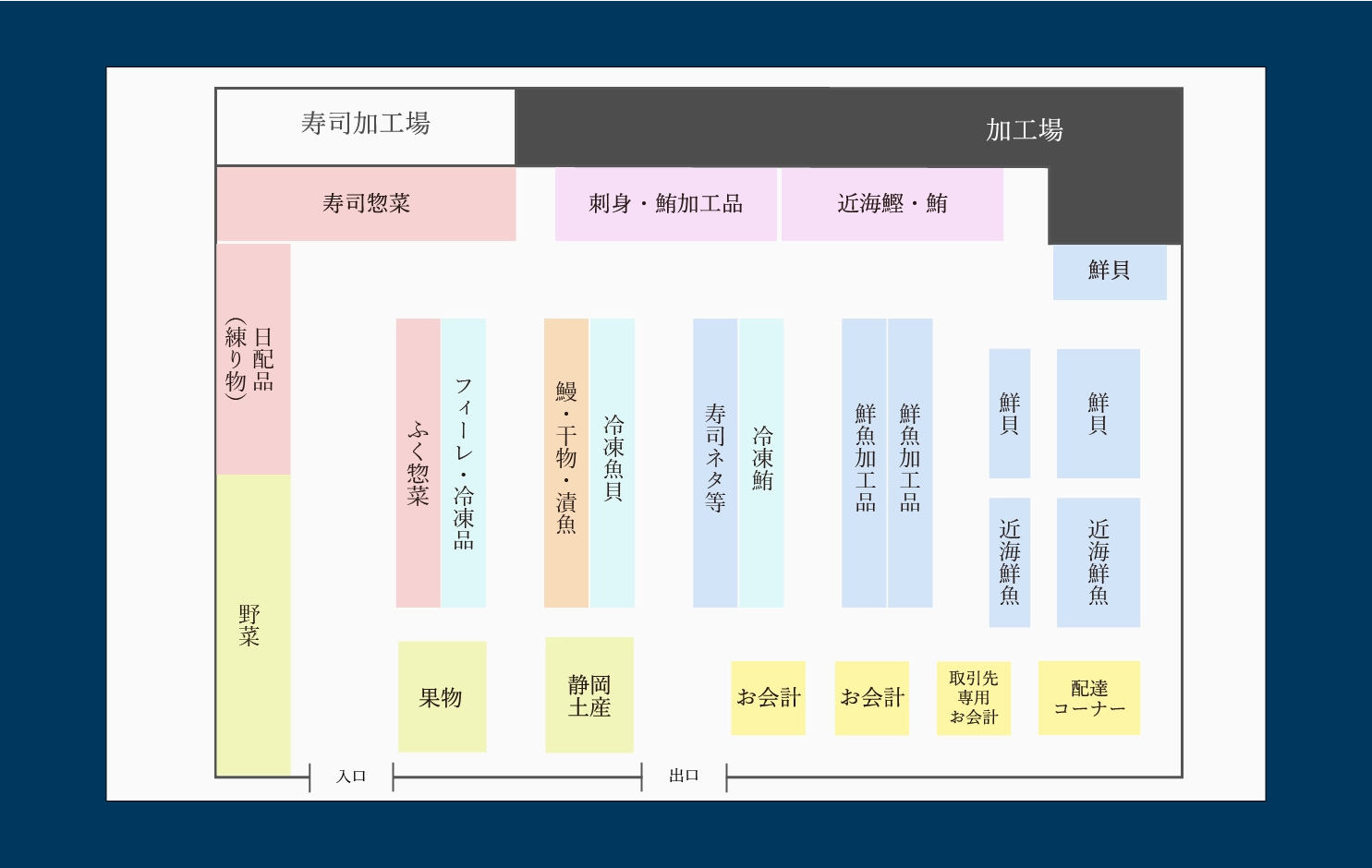The width and height of the screenshot is (1372, 868).
Task: Click the 入口 entrance label
Action: click(x=351, y=777)
